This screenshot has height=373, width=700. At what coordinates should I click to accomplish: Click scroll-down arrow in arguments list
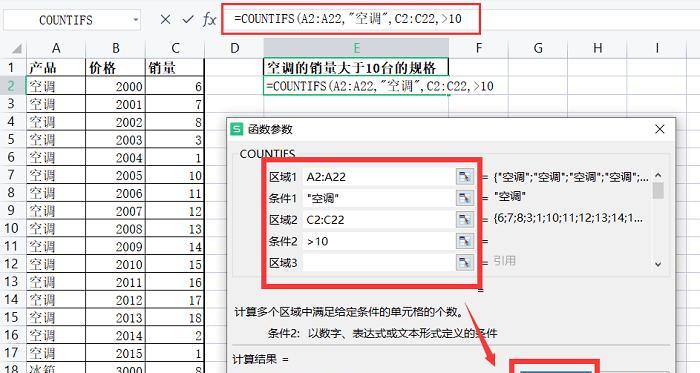click(658, 264)
